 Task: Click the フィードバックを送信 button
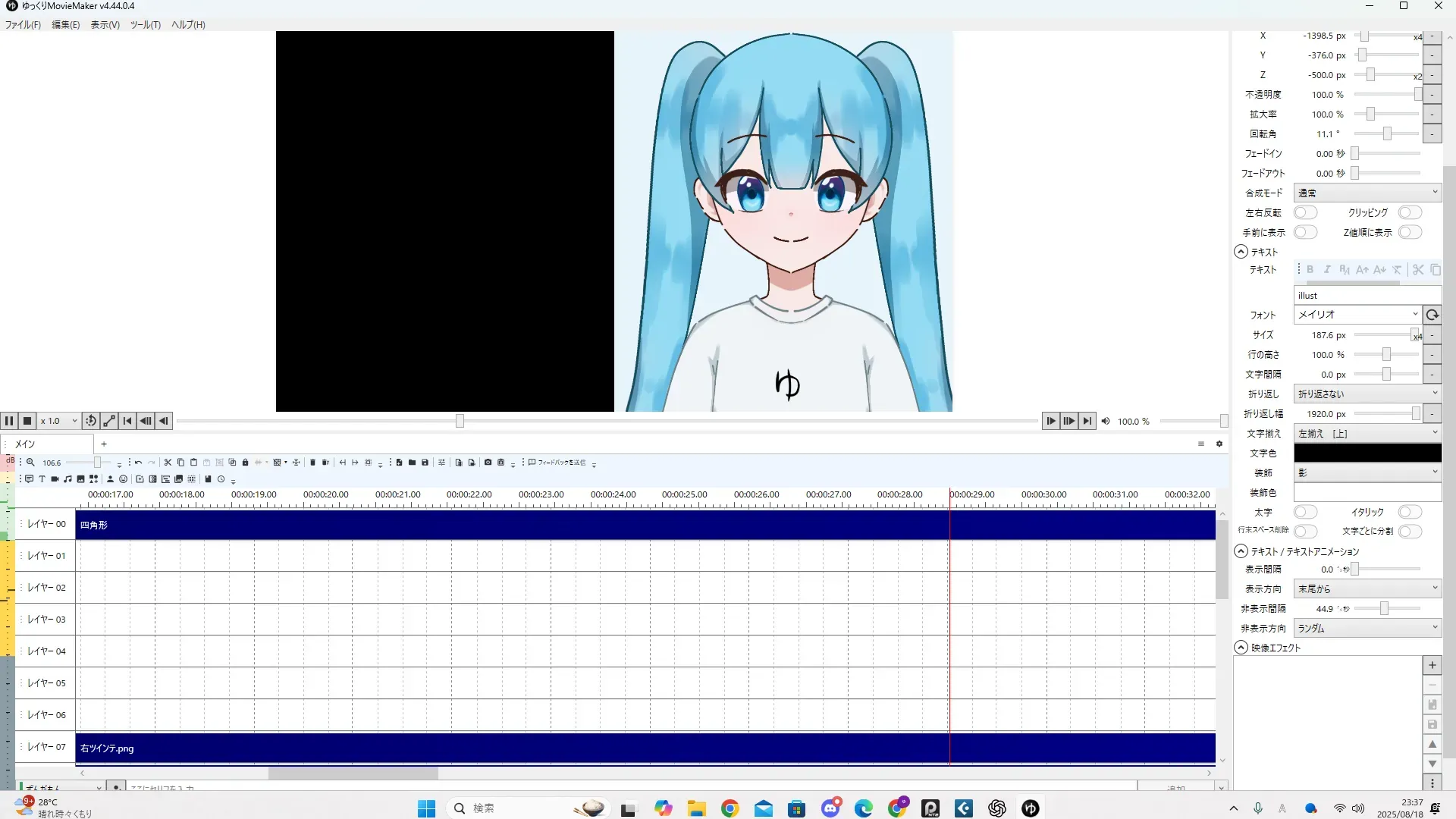tap(557, 463)
